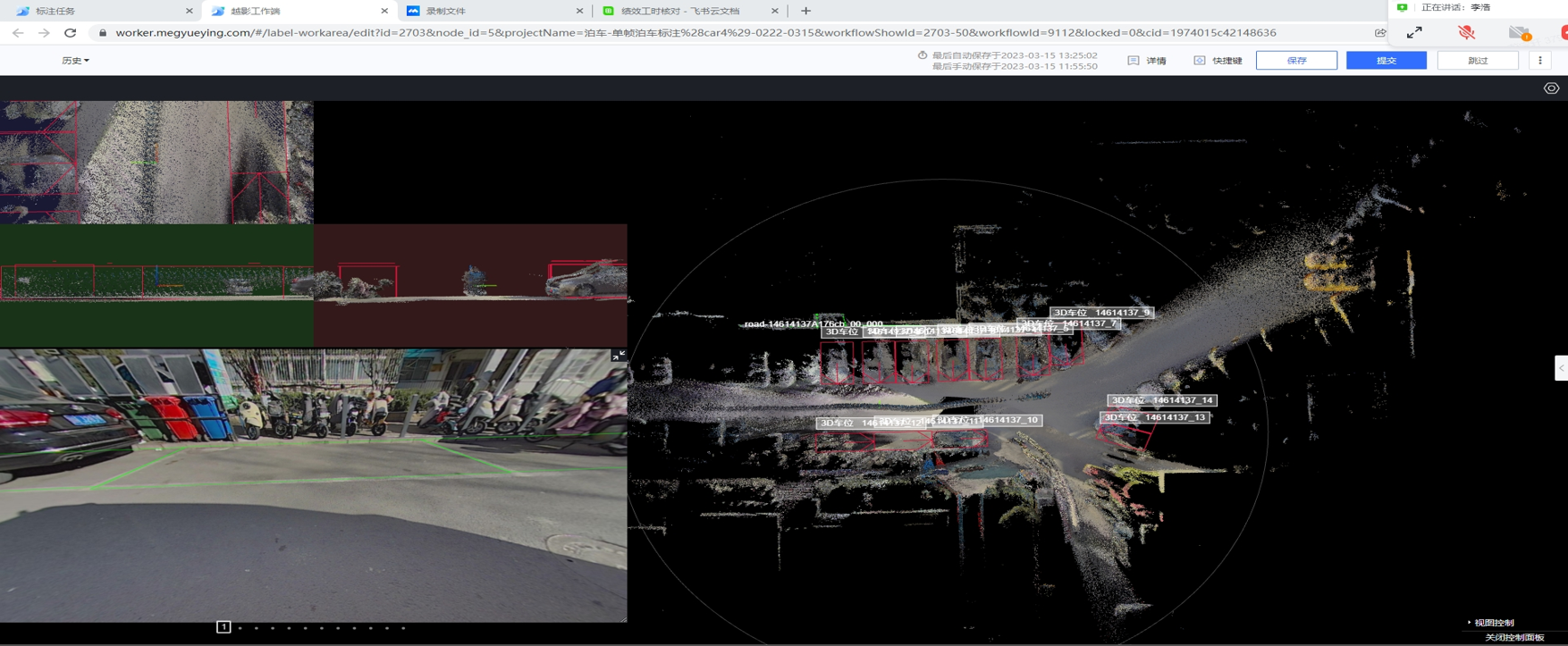Collapse the camera image with shrink icon
Viewport: 1568px width, 646px height.
[618, 356]
